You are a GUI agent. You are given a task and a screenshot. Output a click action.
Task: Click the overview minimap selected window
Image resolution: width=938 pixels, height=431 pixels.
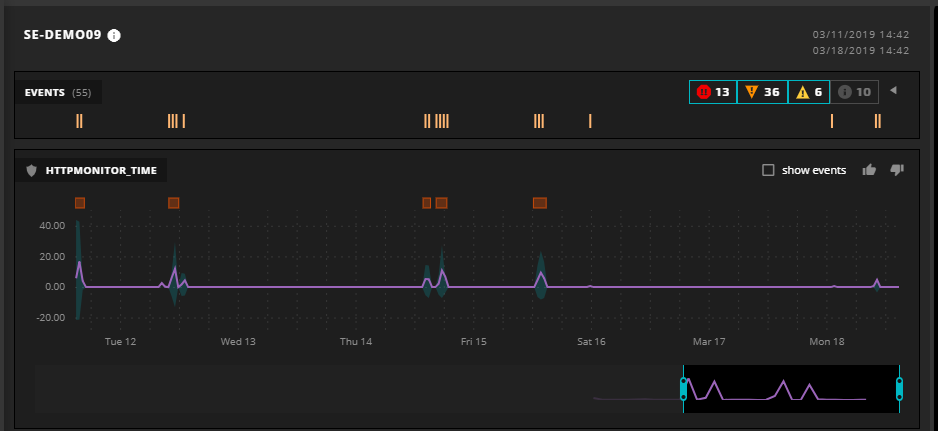click(x=790, y=389)
